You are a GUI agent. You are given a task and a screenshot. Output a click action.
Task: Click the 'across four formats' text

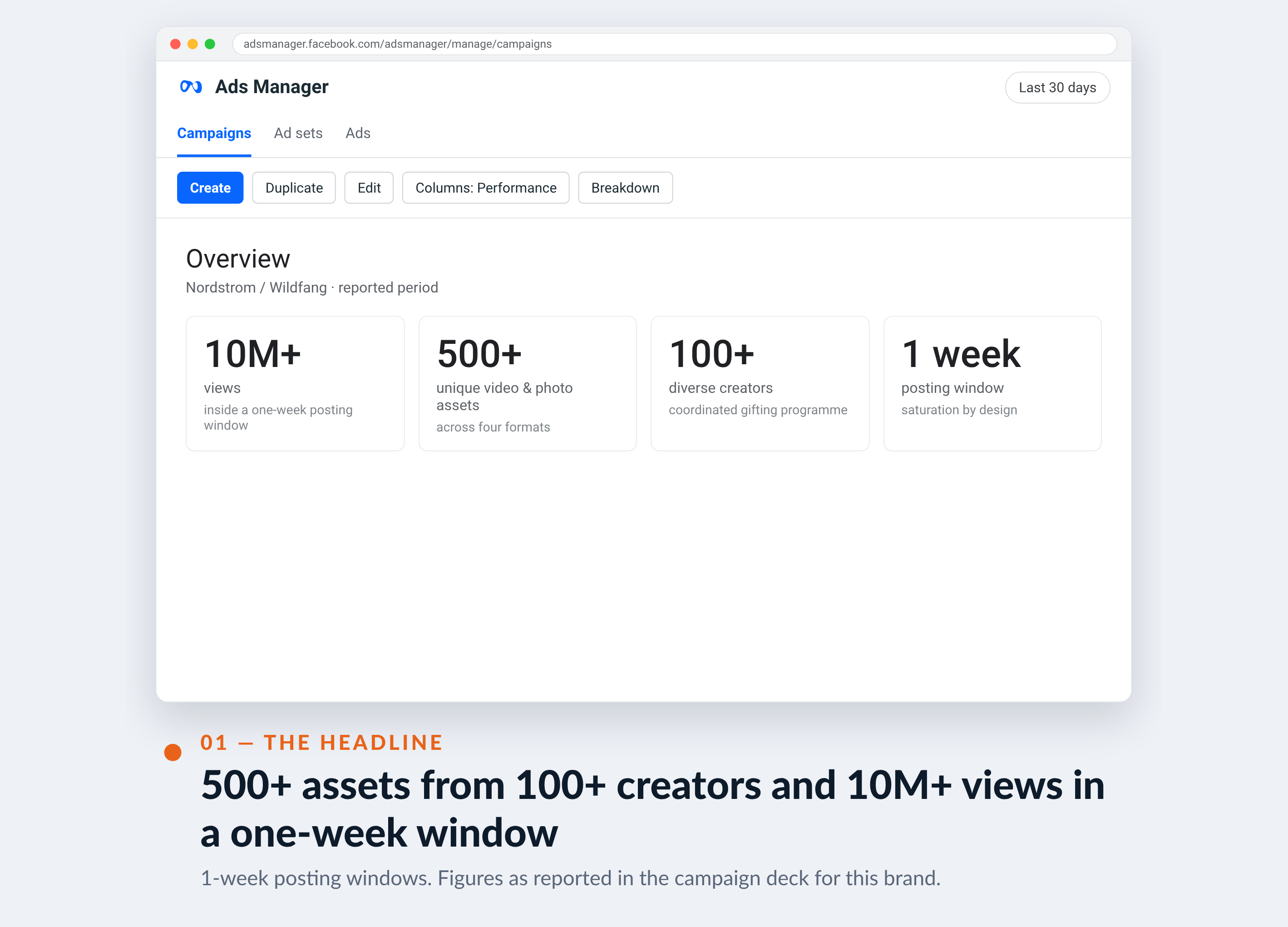(493, 427)
